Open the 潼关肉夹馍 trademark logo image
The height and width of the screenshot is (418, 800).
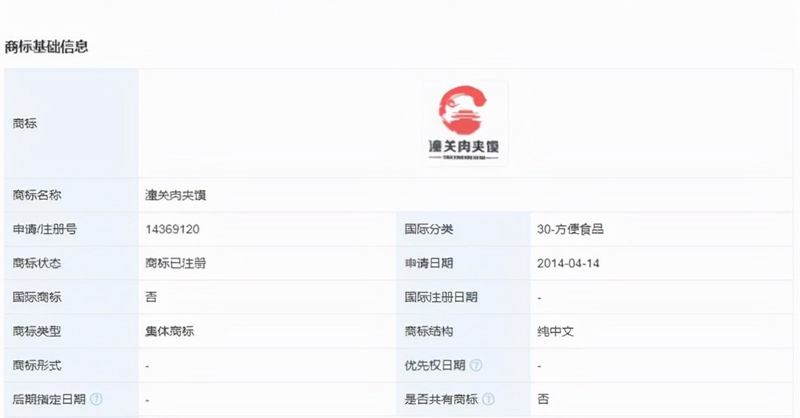464,123
